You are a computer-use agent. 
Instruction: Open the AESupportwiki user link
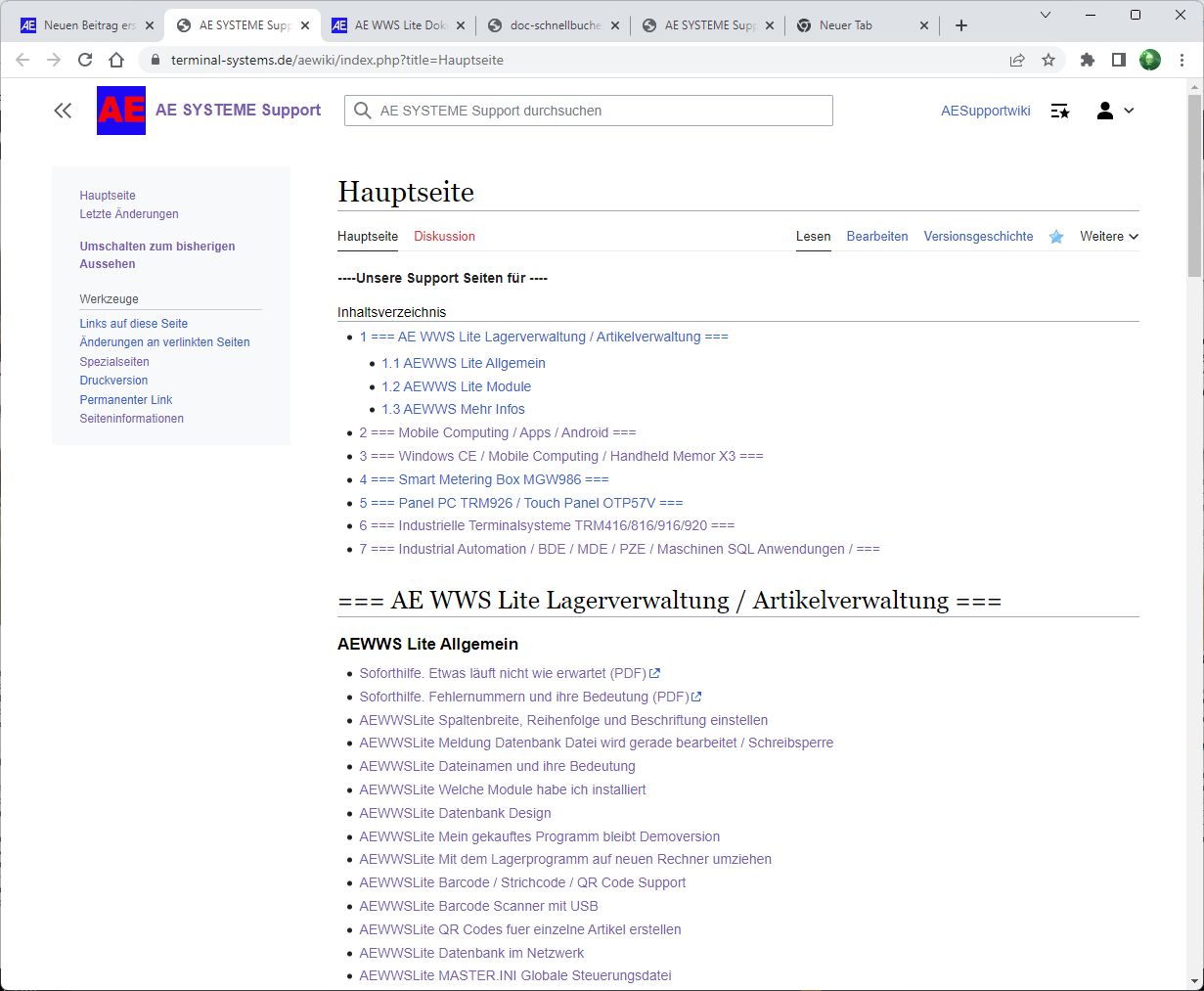point(986,111)
